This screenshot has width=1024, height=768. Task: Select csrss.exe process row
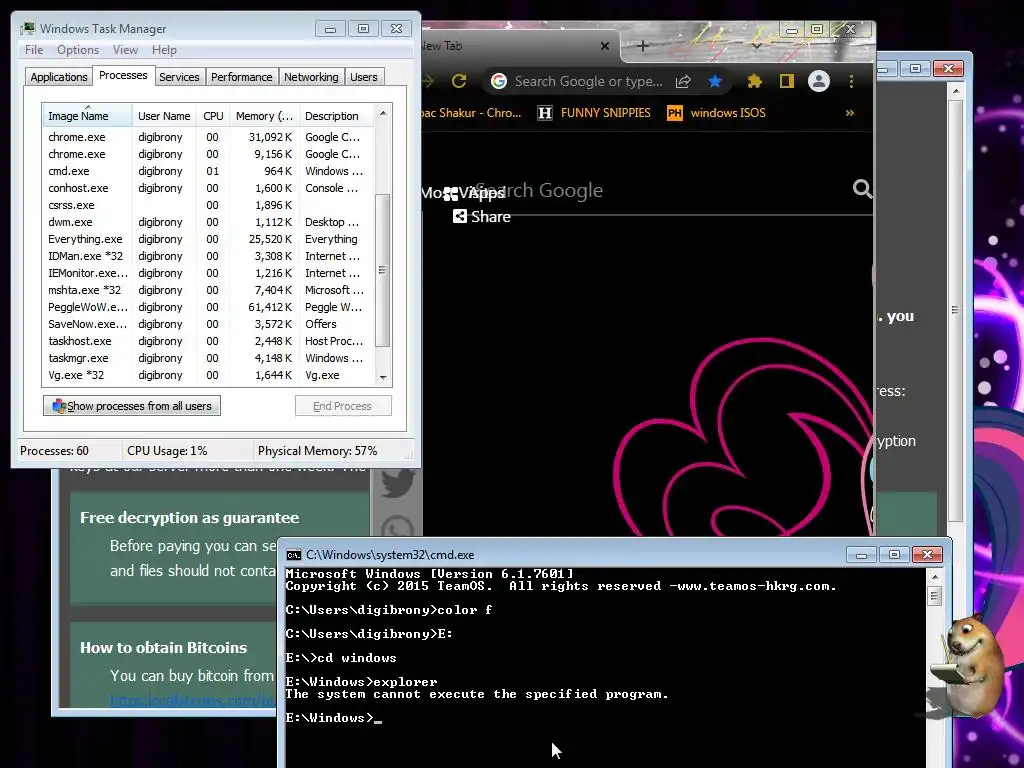(x=208, y=205)
